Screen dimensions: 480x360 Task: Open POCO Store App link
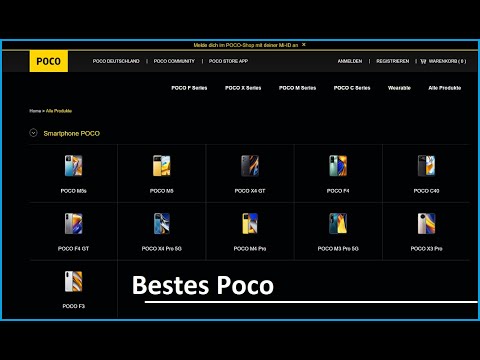228,61
